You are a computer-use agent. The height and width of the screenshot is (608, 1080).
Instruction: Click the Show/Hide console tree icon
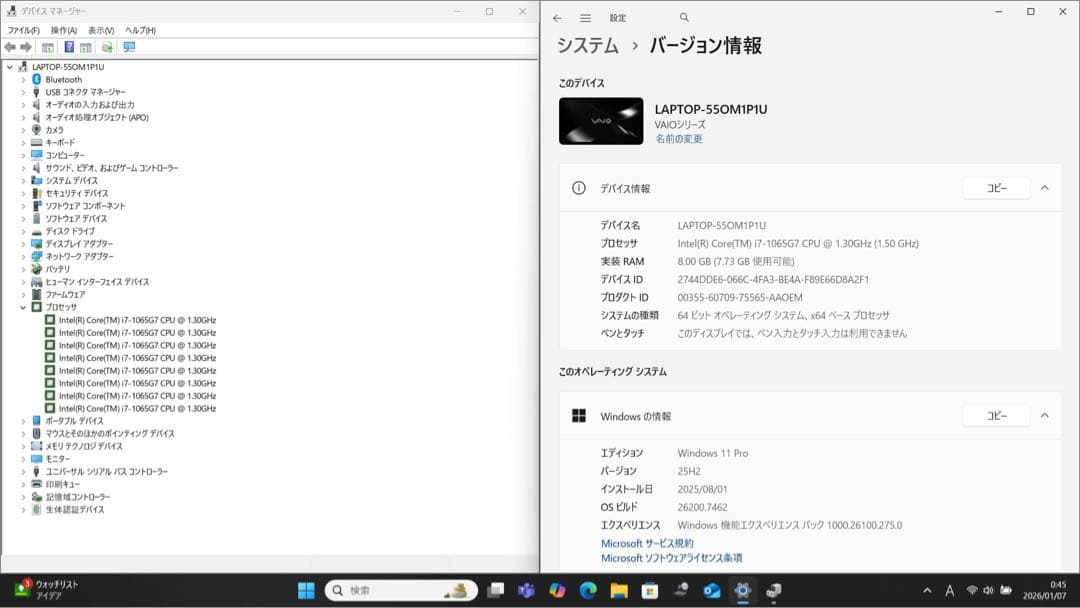tap(45, 47)
